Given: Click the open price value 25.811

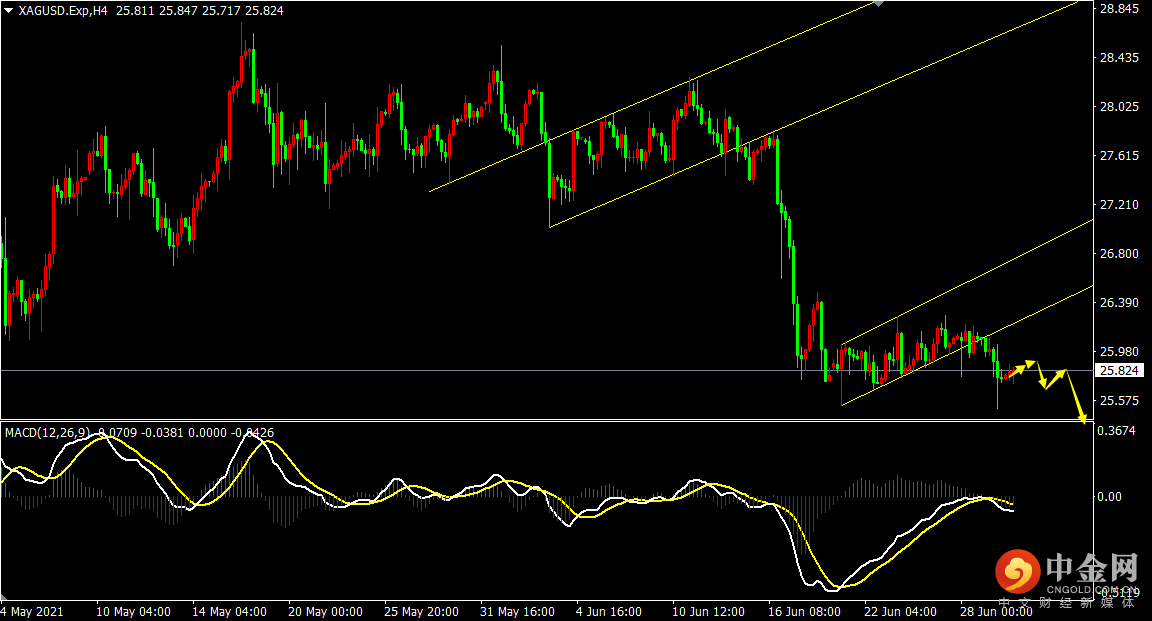Looking at the screenshot, I should point(134,10).
